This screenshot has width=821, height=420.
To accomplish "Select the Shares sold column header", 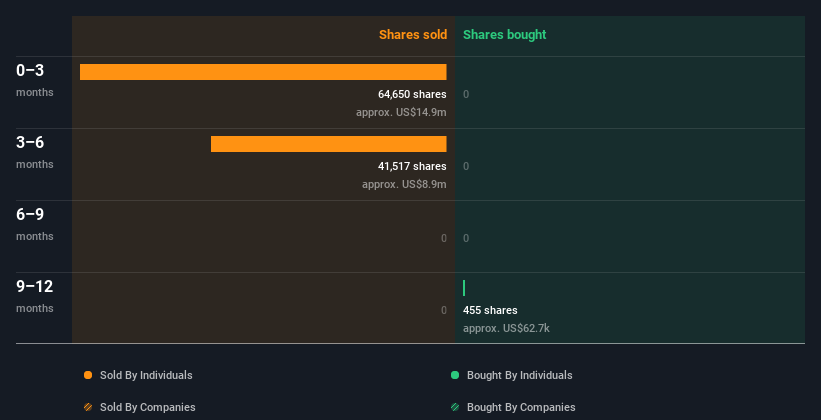I will tap(412, 35).
